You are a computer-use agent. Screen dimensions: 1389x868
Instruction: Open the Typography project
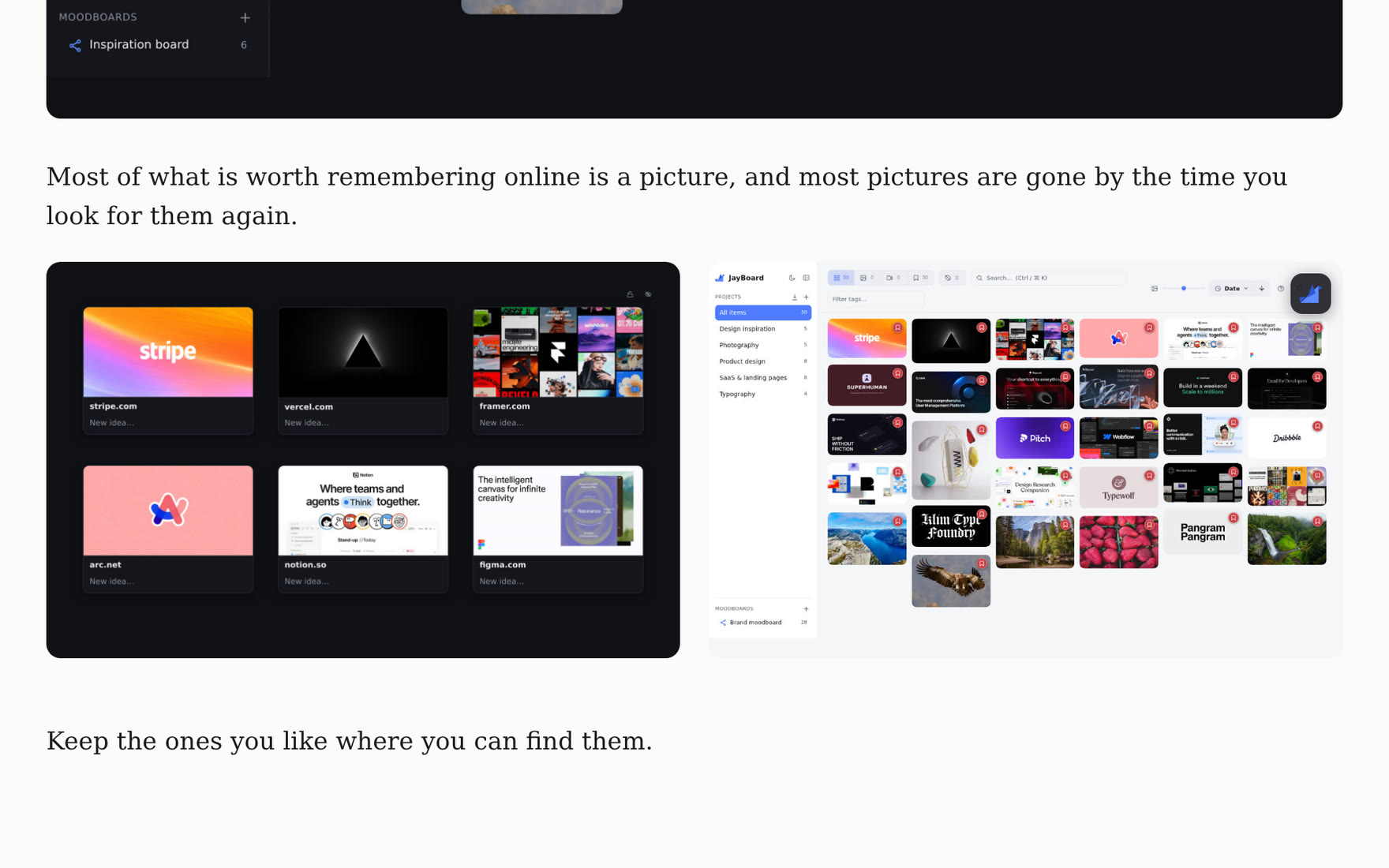[762, 394]
